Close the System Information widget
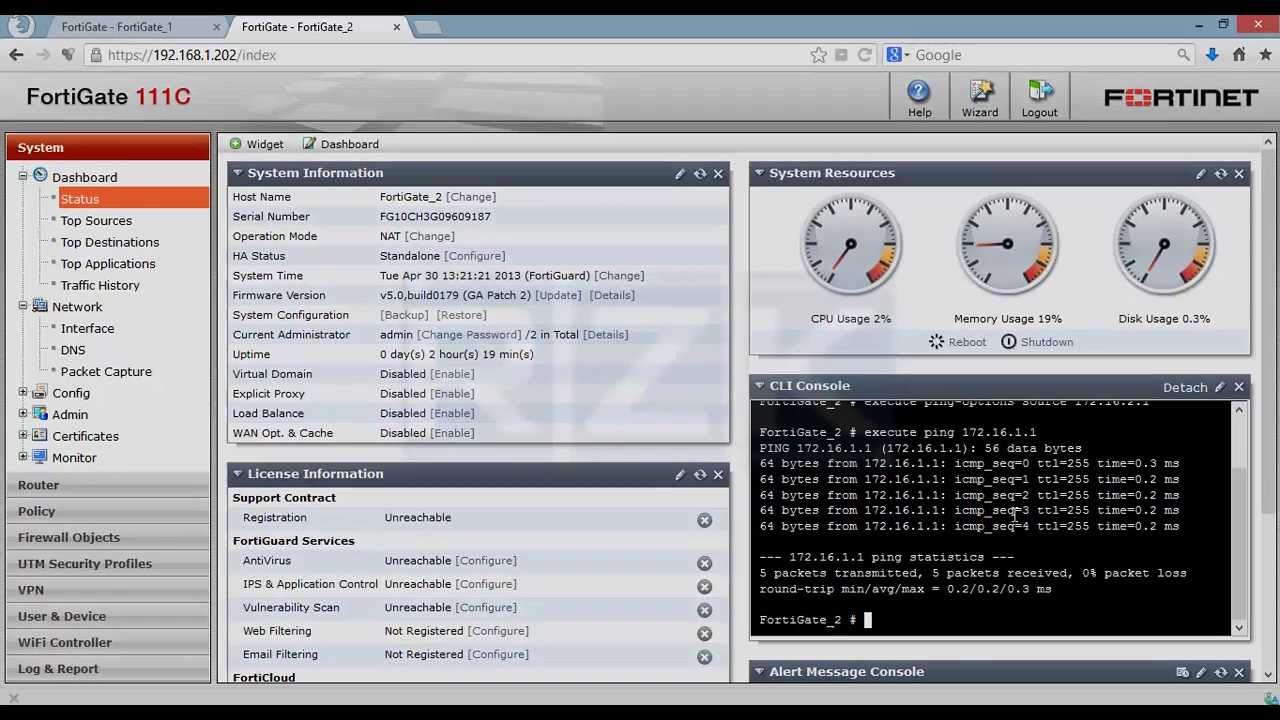The width and height of the screenshot is (1280, 720). pos(718,174)
